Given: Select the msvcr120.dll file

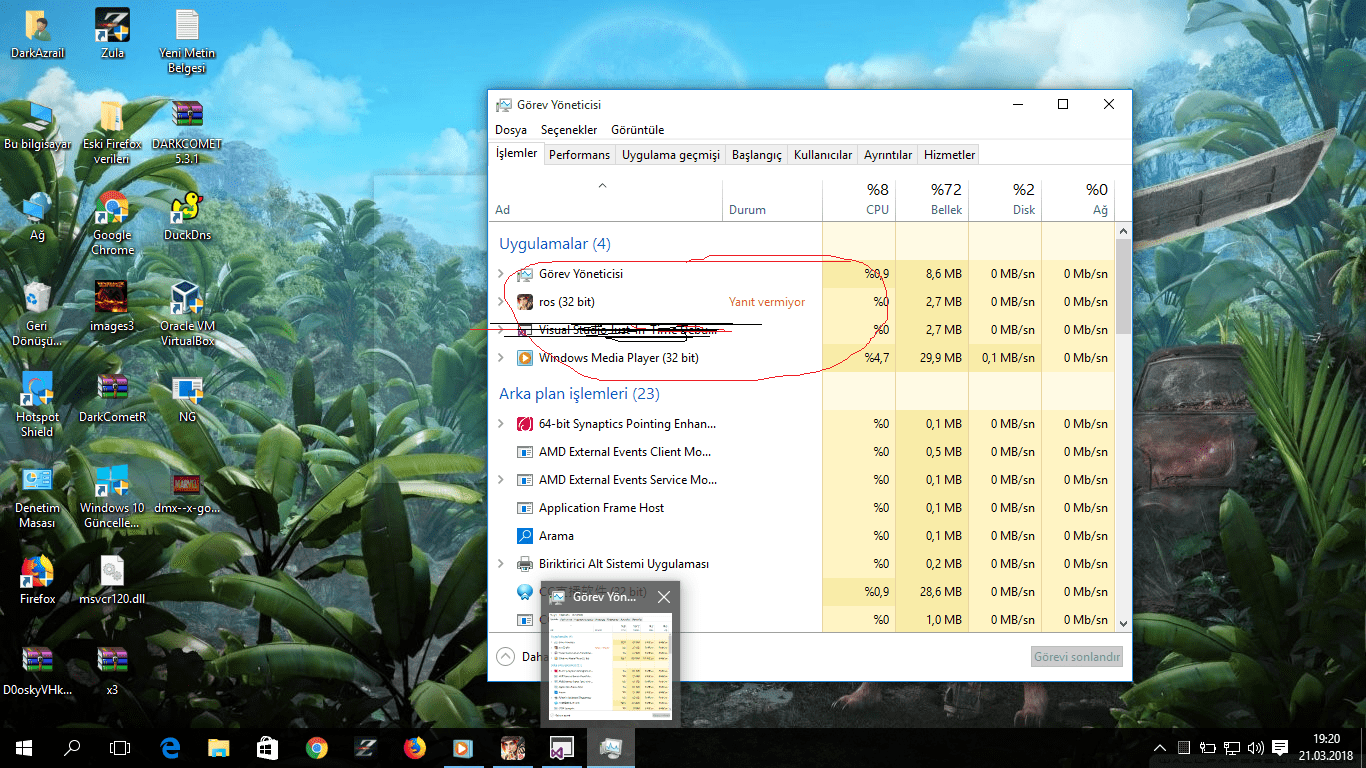Looking at the screenshot, I should pyautogui.click(x=112, y=580).
